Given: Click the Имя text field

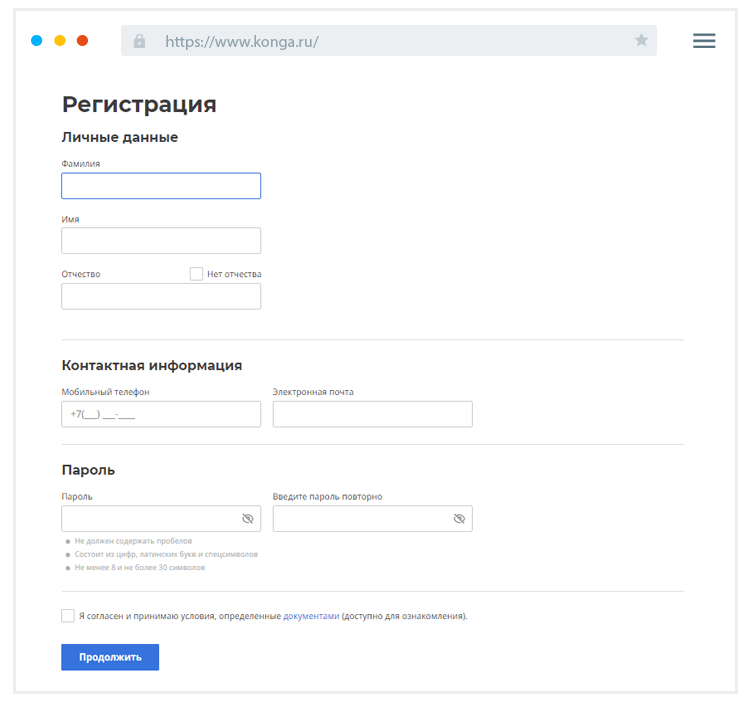Looking at the screenshot, I should click(x=161, y=241).
